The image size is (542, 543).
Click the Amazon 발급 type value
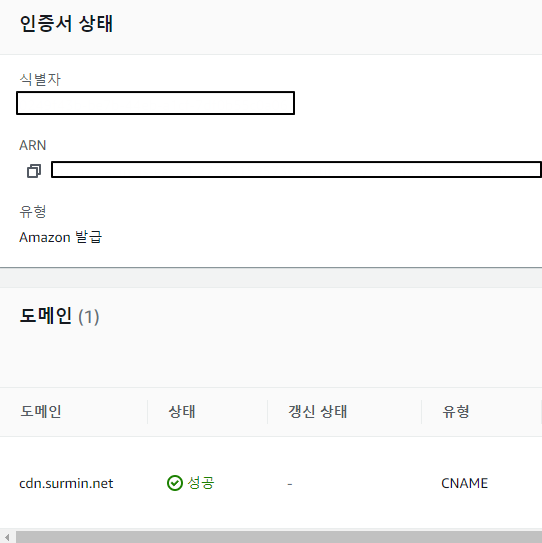(61, 237)
